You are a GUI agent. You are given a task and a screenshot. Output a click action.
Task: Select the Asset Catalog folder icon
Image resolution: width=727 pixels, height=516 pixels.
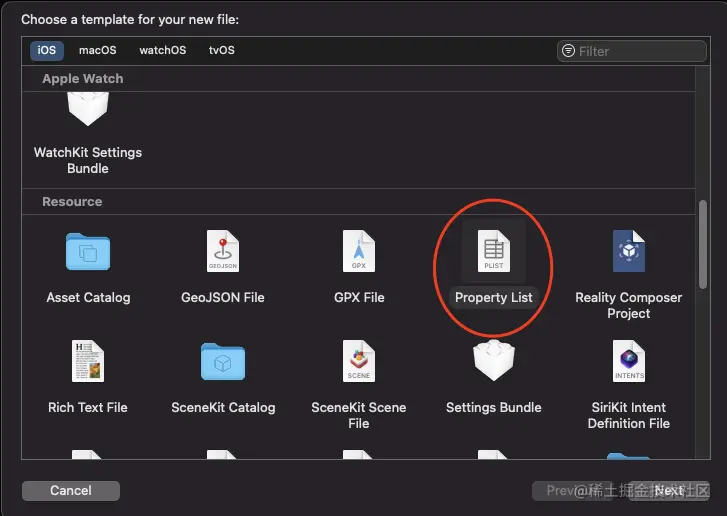tap(88, 251)
